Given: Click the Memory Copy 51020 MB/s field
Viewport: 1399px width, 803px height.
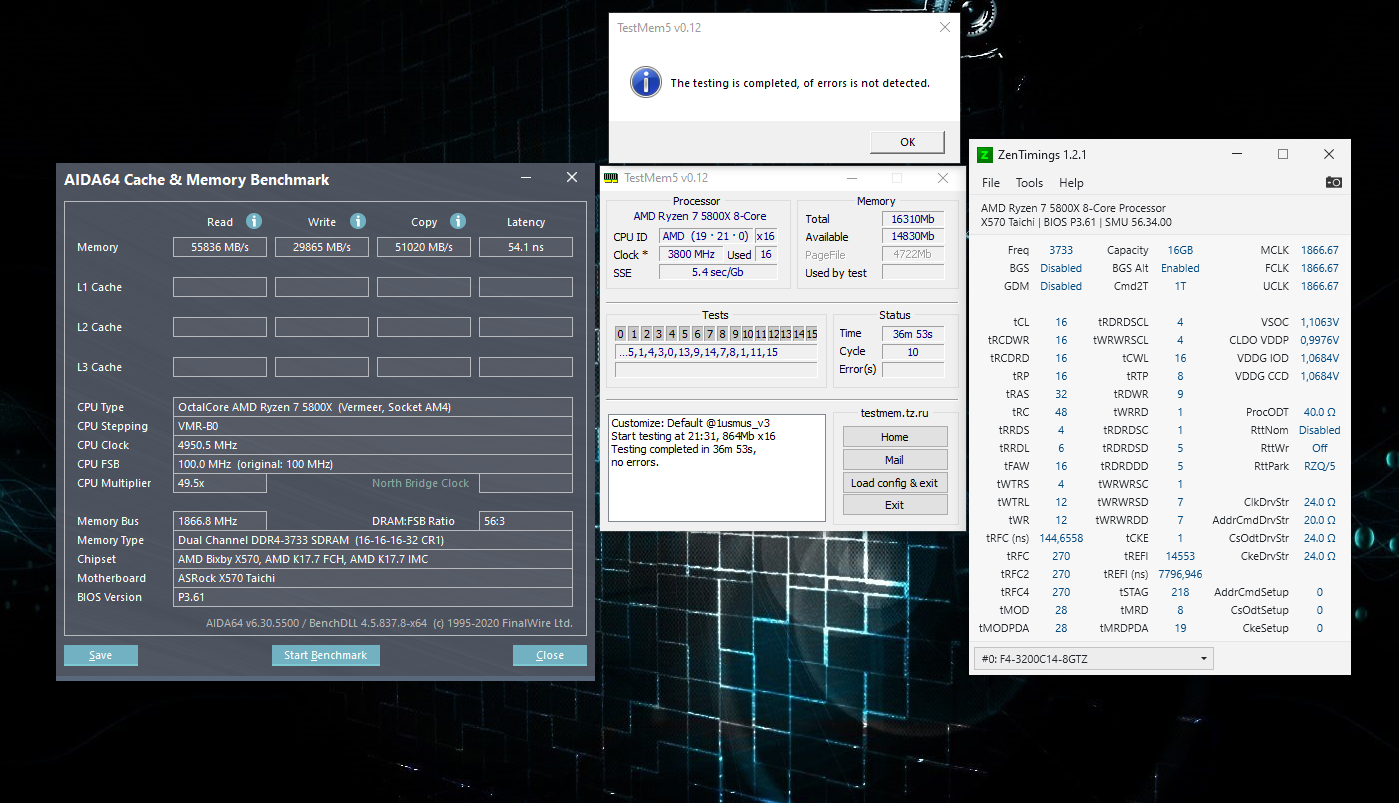Looking at the screenshot, I should pyautogui.click(x=424, y=247).
